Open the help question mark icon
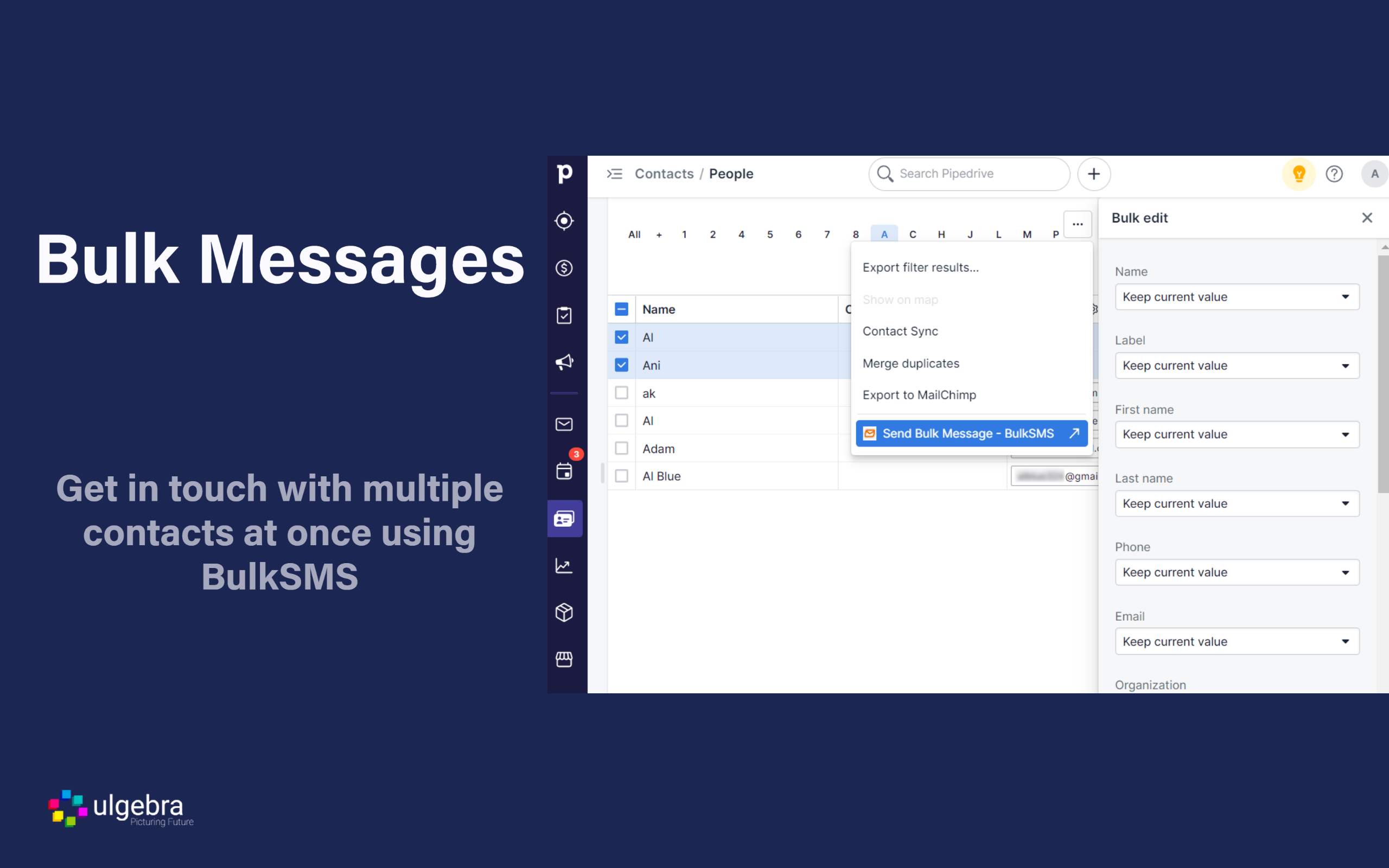The width and height of the screenshot is (1389, 868). [x=1335, y=174]
